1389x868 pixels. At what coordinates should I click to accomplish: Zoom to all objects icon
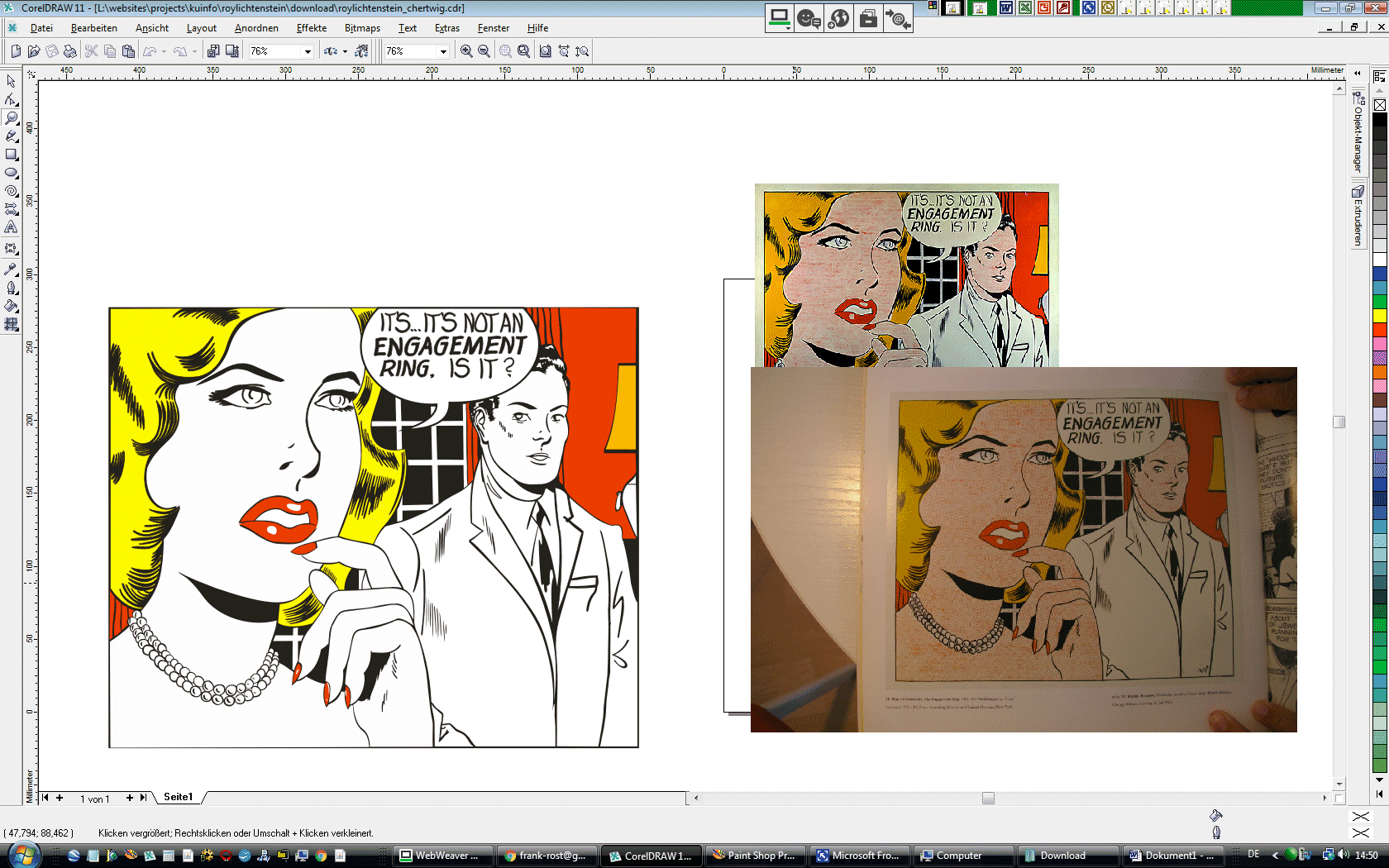click(523, 51)
